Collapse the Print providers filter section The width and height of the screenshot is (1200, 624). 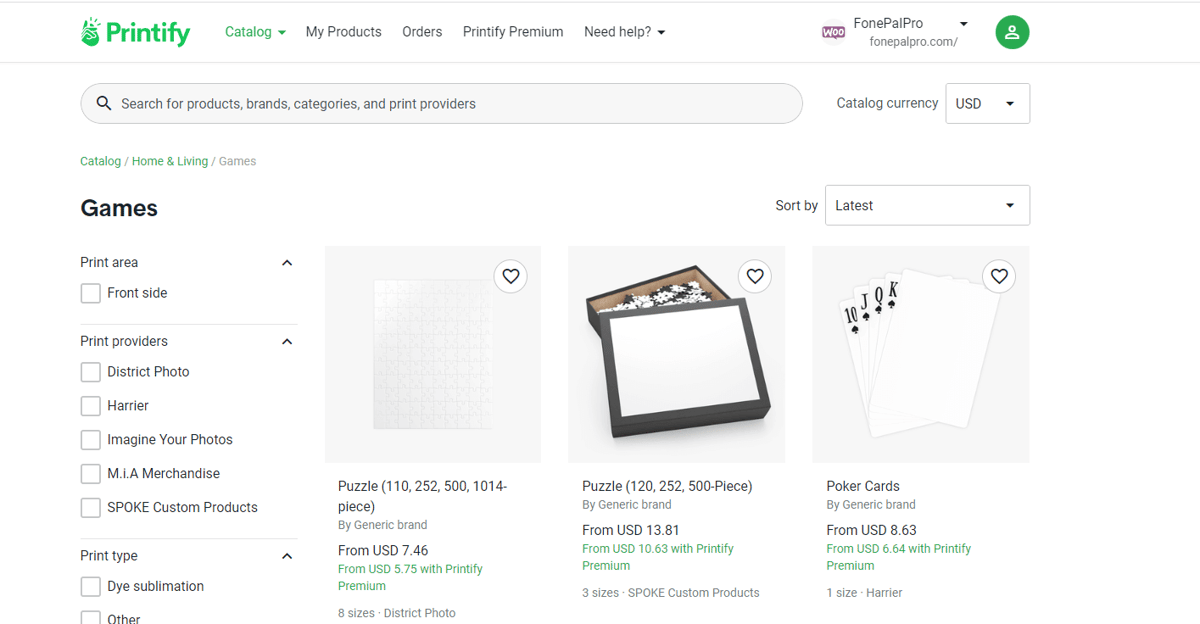click(x=287, y=341)
